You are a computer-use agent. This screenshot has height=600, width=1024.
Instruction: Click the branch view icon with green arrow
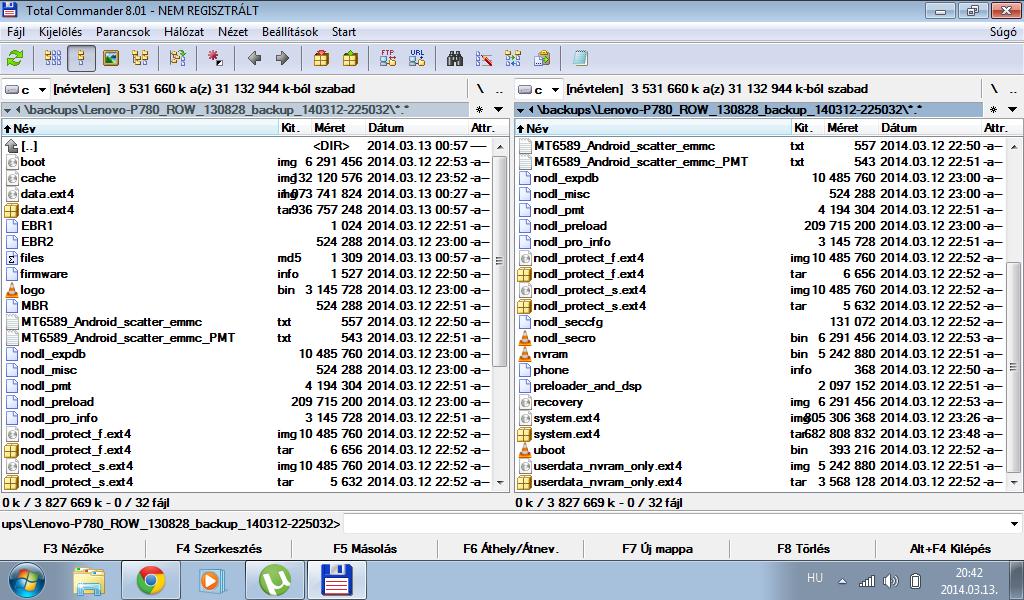coord(178,59)
